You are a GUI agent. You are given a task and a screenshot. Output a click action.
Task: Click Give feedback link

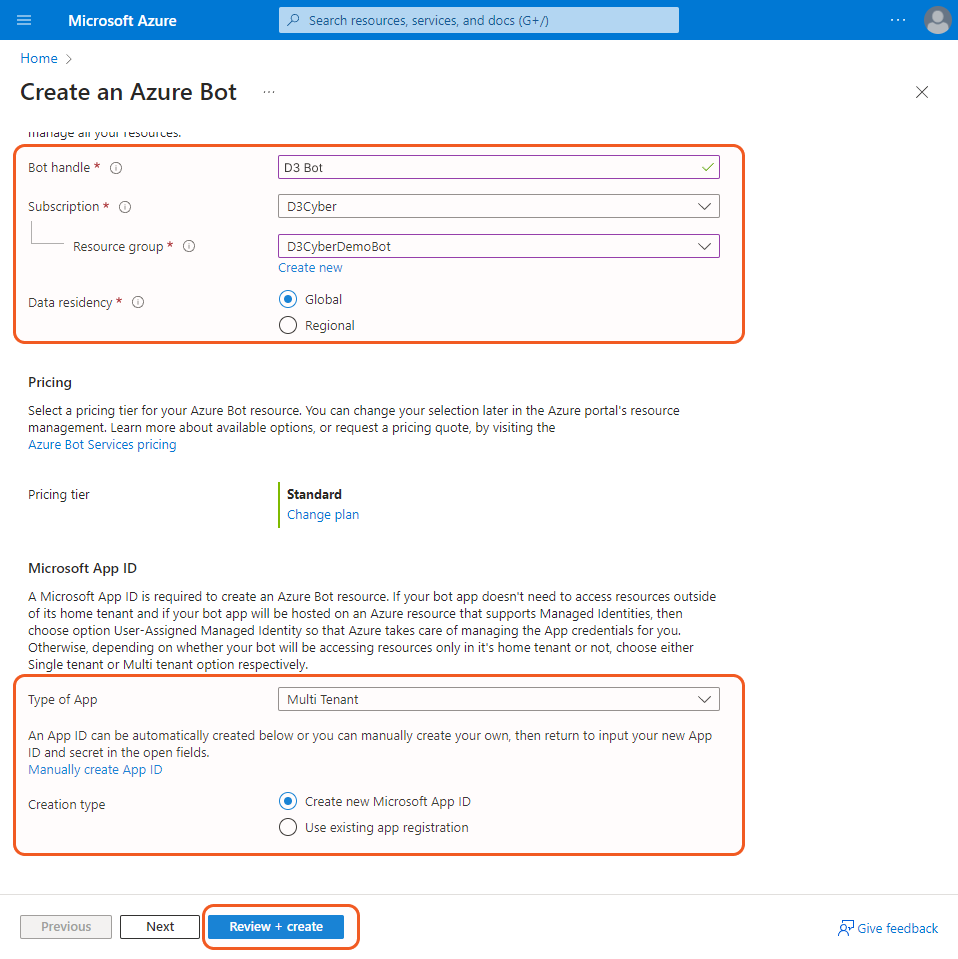tap(897, 928)
